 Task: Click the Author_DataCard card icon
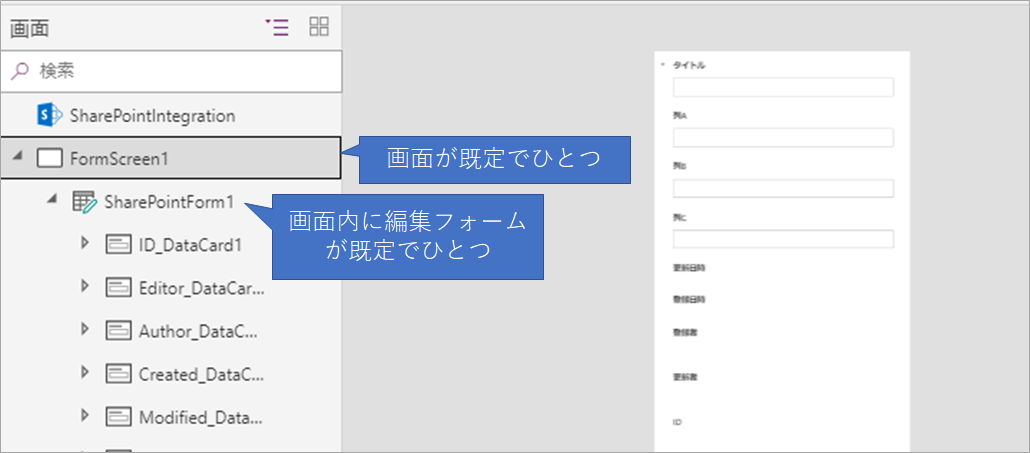(x=118, y=331)
